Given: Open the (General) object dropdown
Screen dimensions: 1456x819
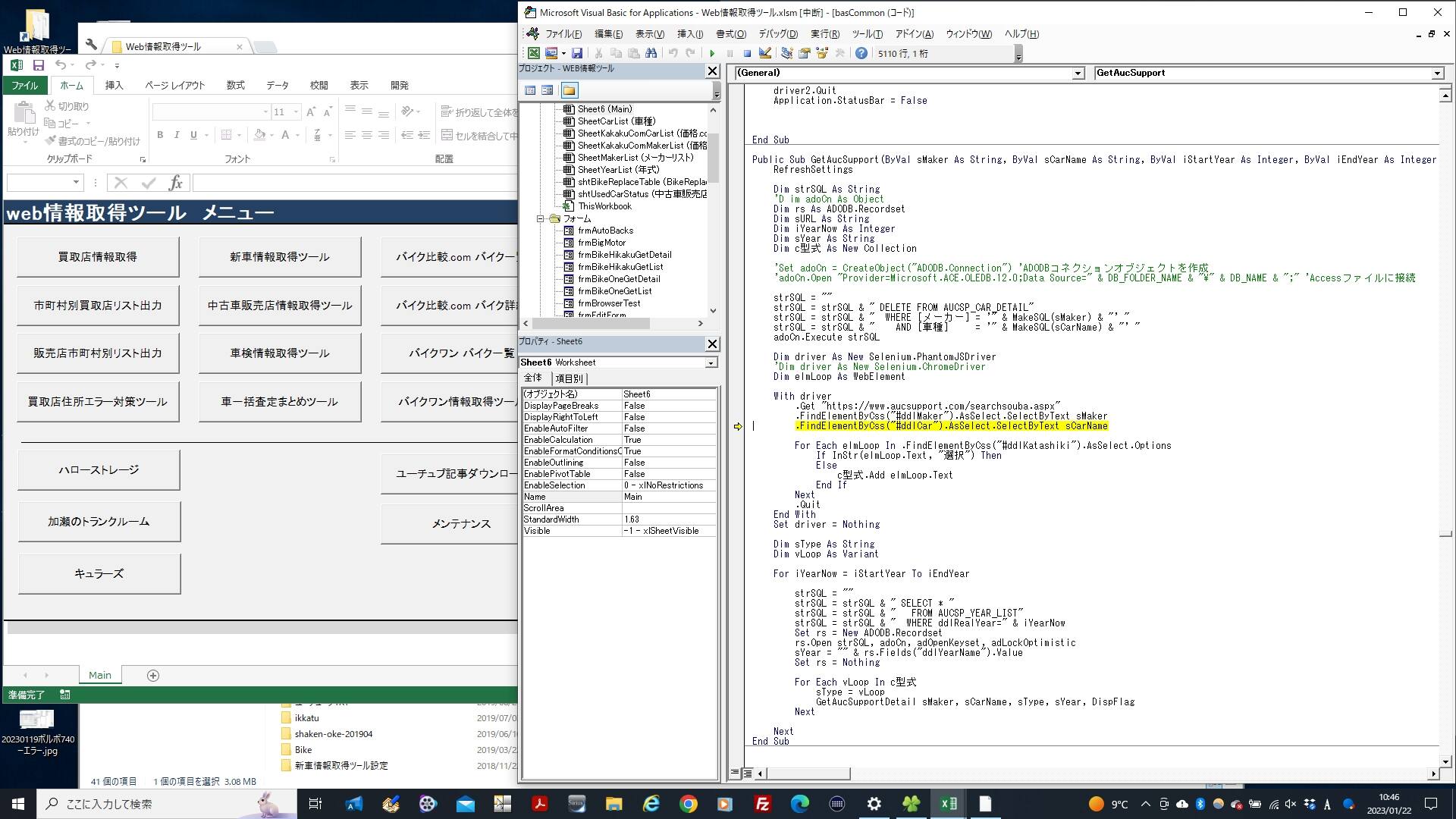Looking at the screenshot, I should click(1078, 73).
